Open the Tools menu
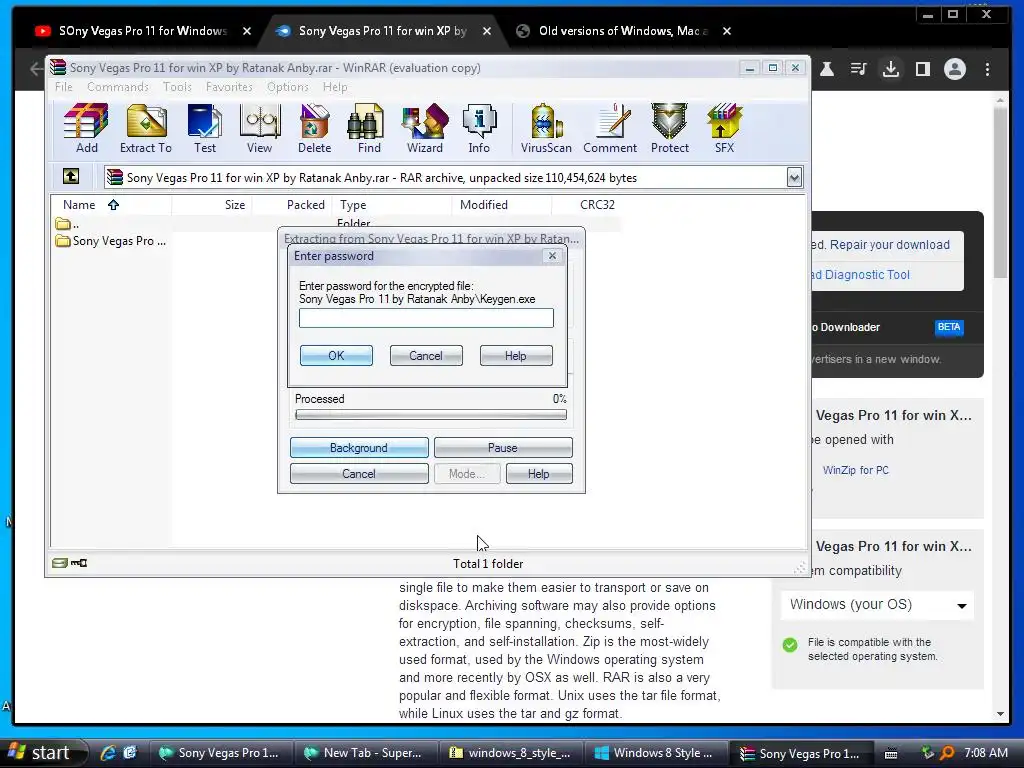Image resolution: width=1024 pixels, height=768 pixels. (x=177, y=87)
